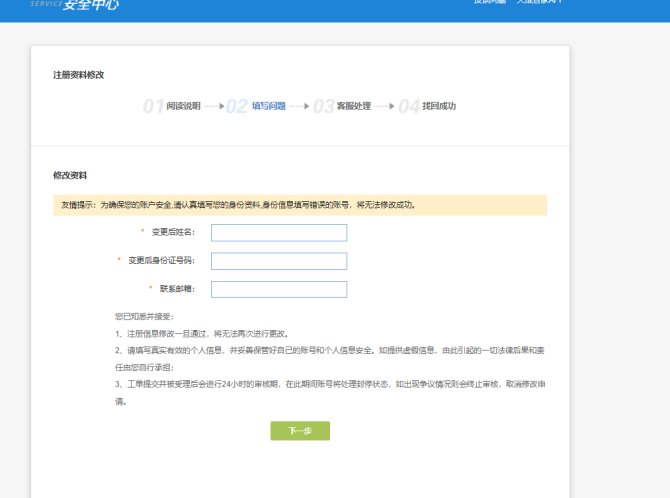
Task: Click the yellow 友情提示 notice banner
Action: [300, 205]
